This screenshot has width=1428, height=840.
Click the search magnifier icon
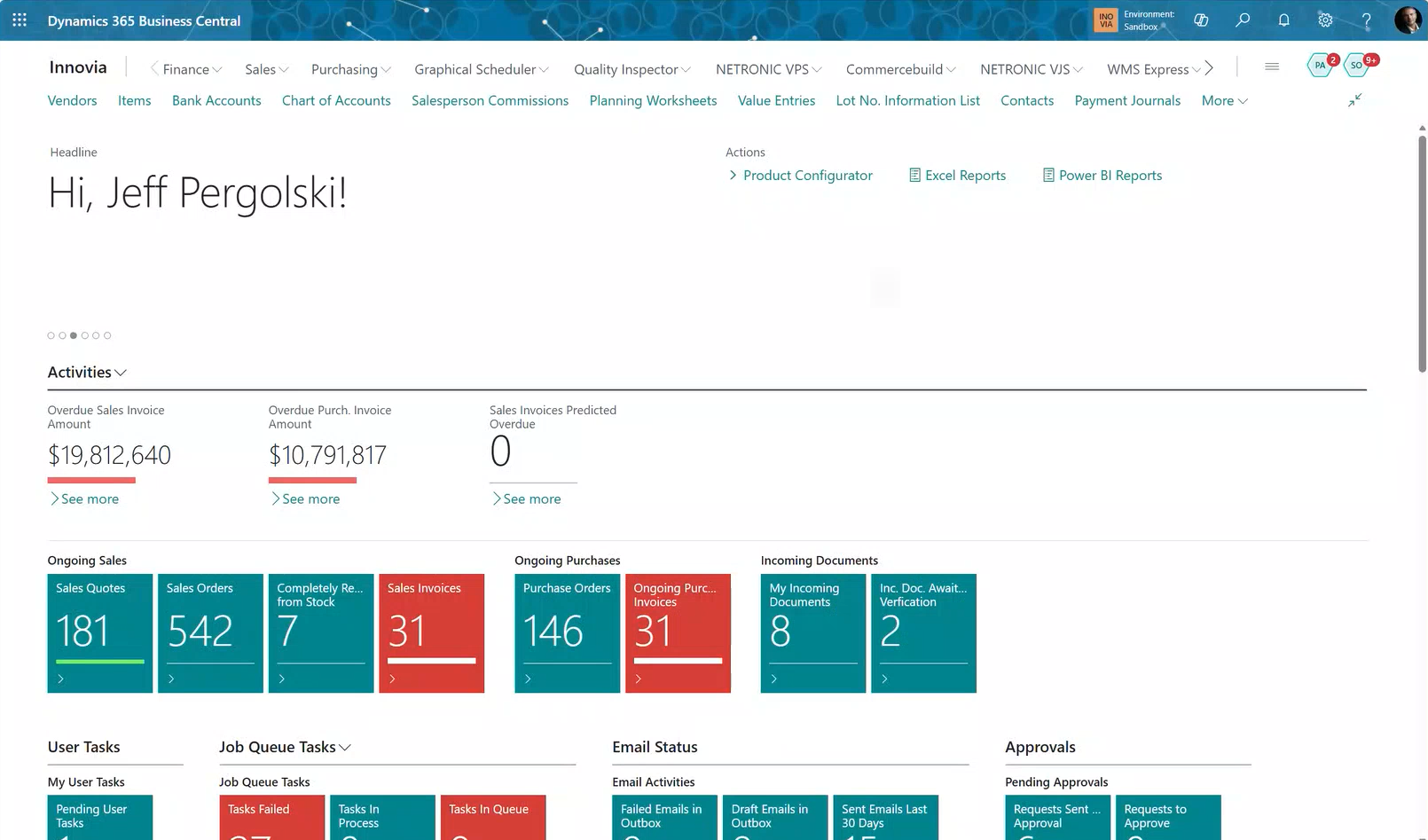point(1243,20)
